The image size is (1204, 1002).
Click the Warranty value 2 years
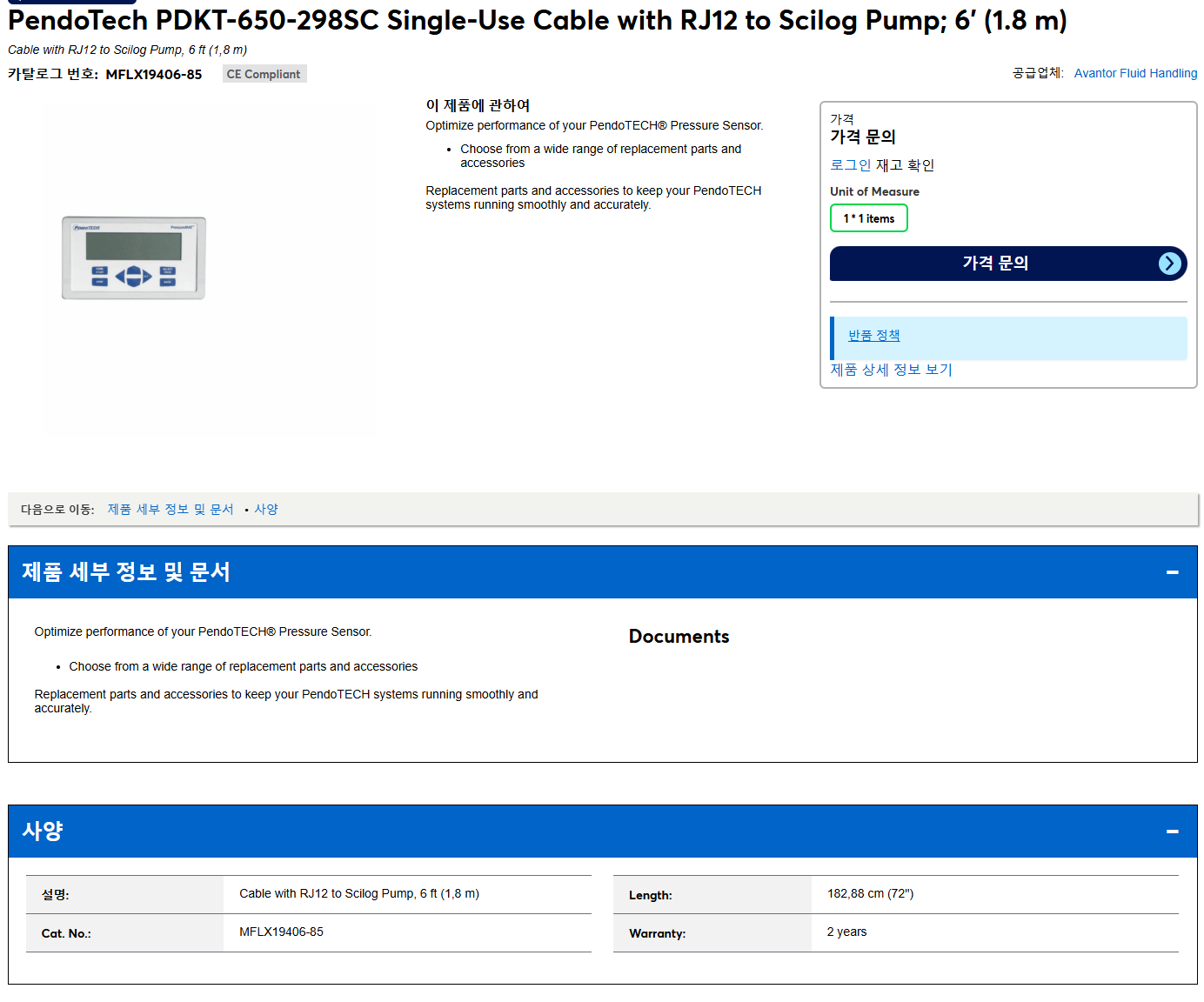(x=846, y=932)
